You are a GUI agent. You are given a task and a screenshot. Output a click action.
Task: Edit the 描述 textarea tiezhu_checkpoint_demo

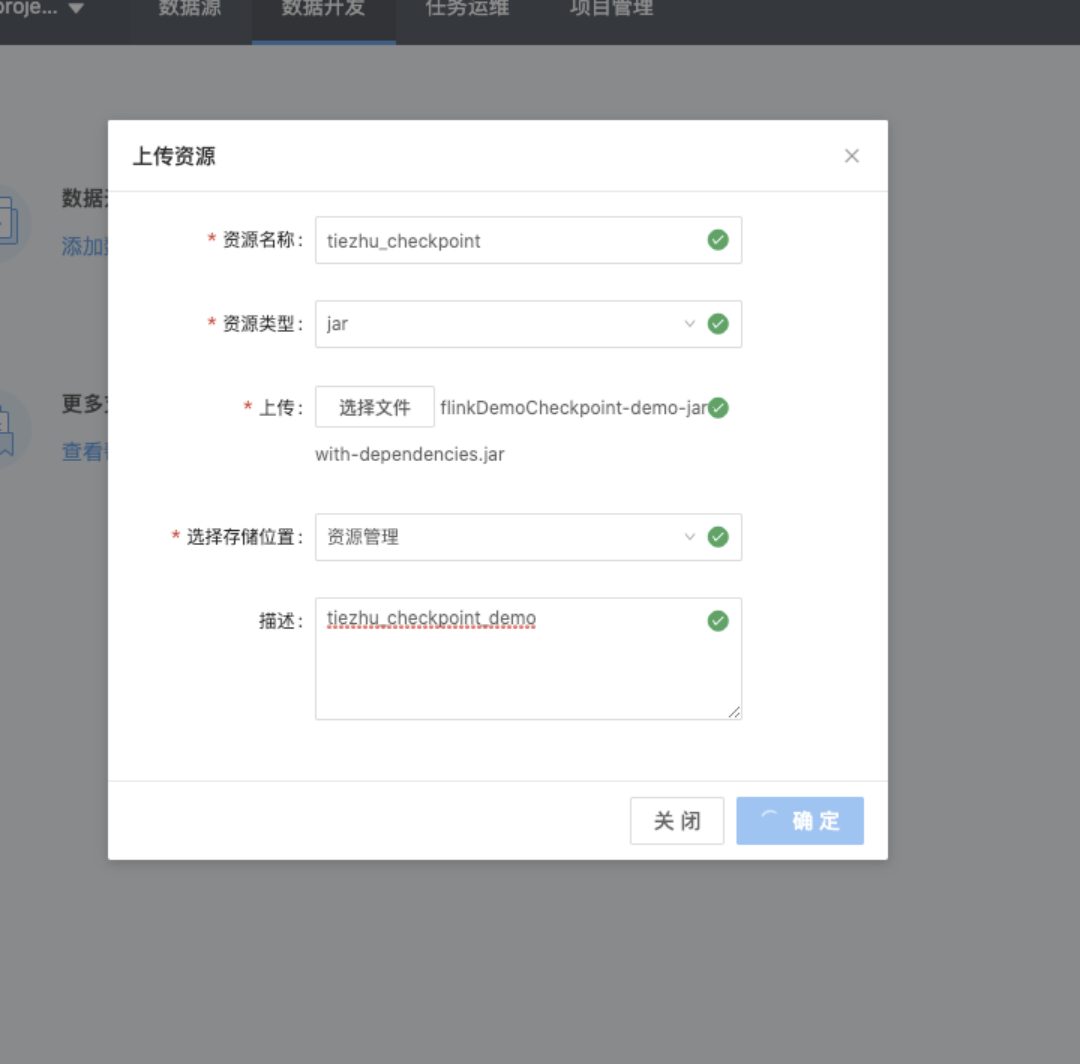pyautogui.click(x=528, y=658)
